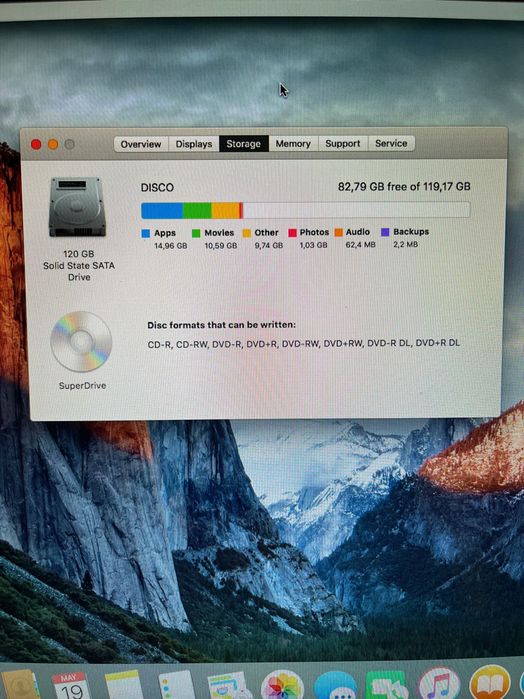This screenshot has width=524, height=699.
Task: Click the blue Apps legend swatch
Action: pos(146,233)
